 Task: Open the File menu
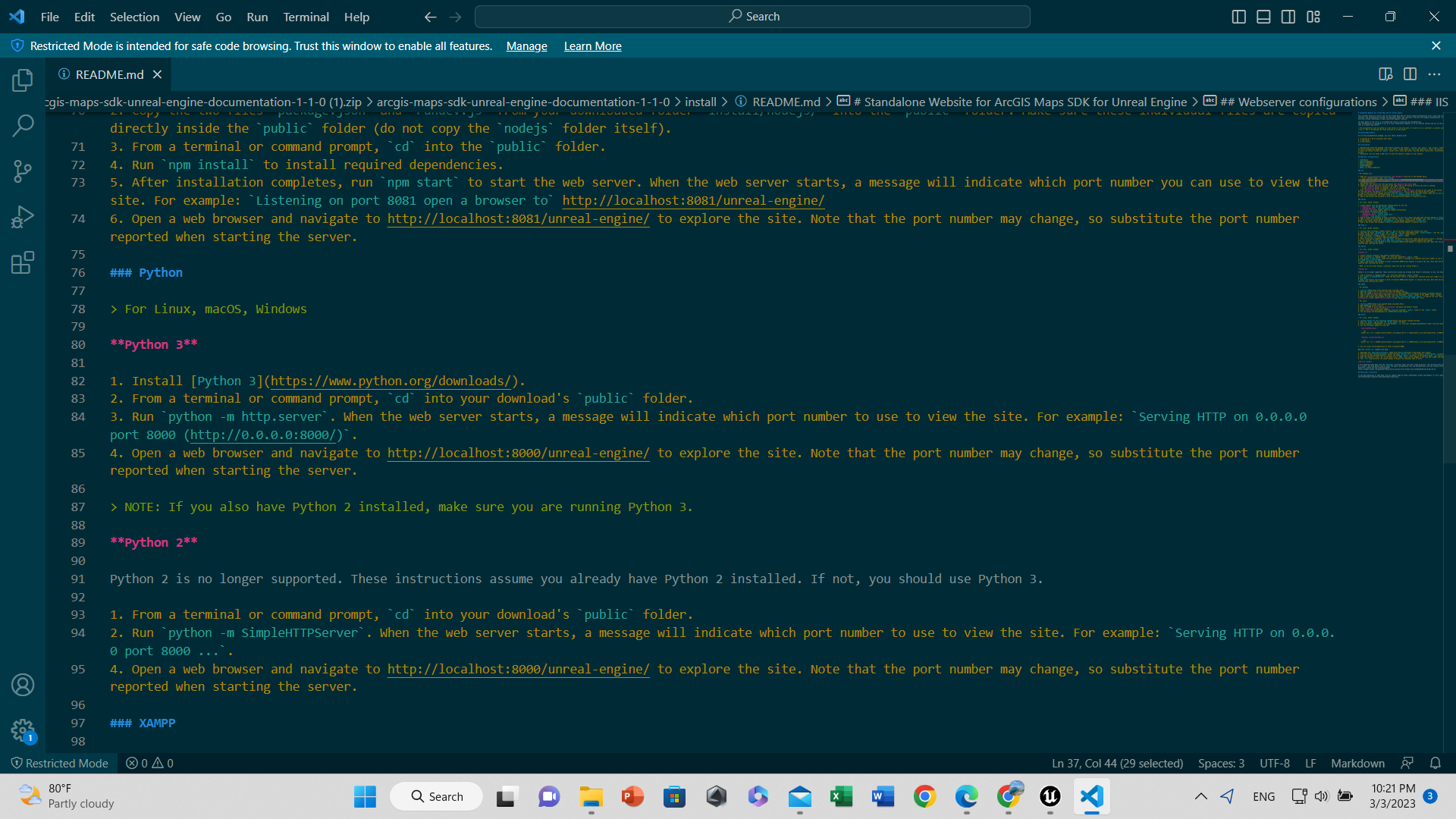click(50, 17)
